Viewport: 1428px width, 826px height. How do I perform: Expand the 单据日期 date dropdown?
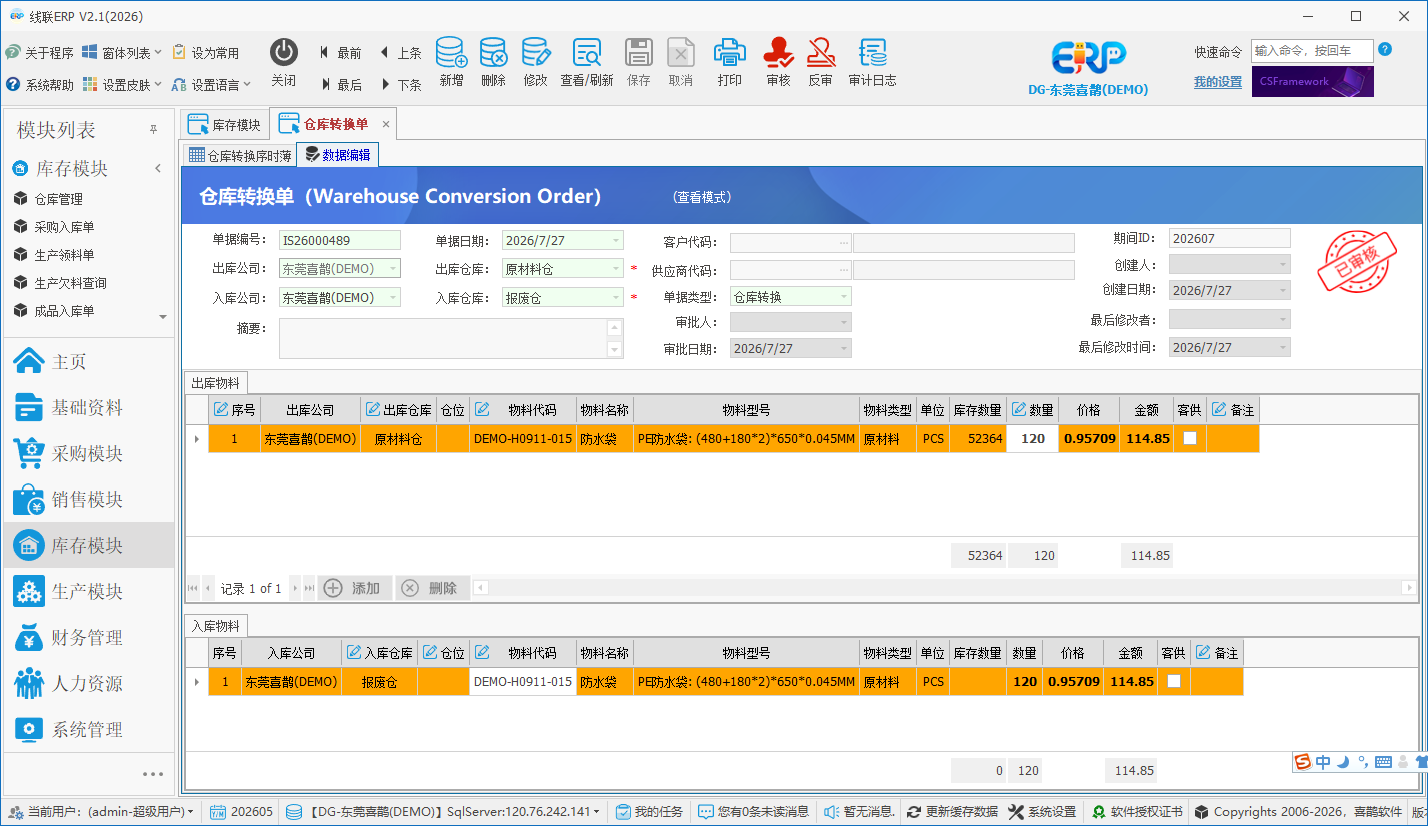click(x=616, y=240)
